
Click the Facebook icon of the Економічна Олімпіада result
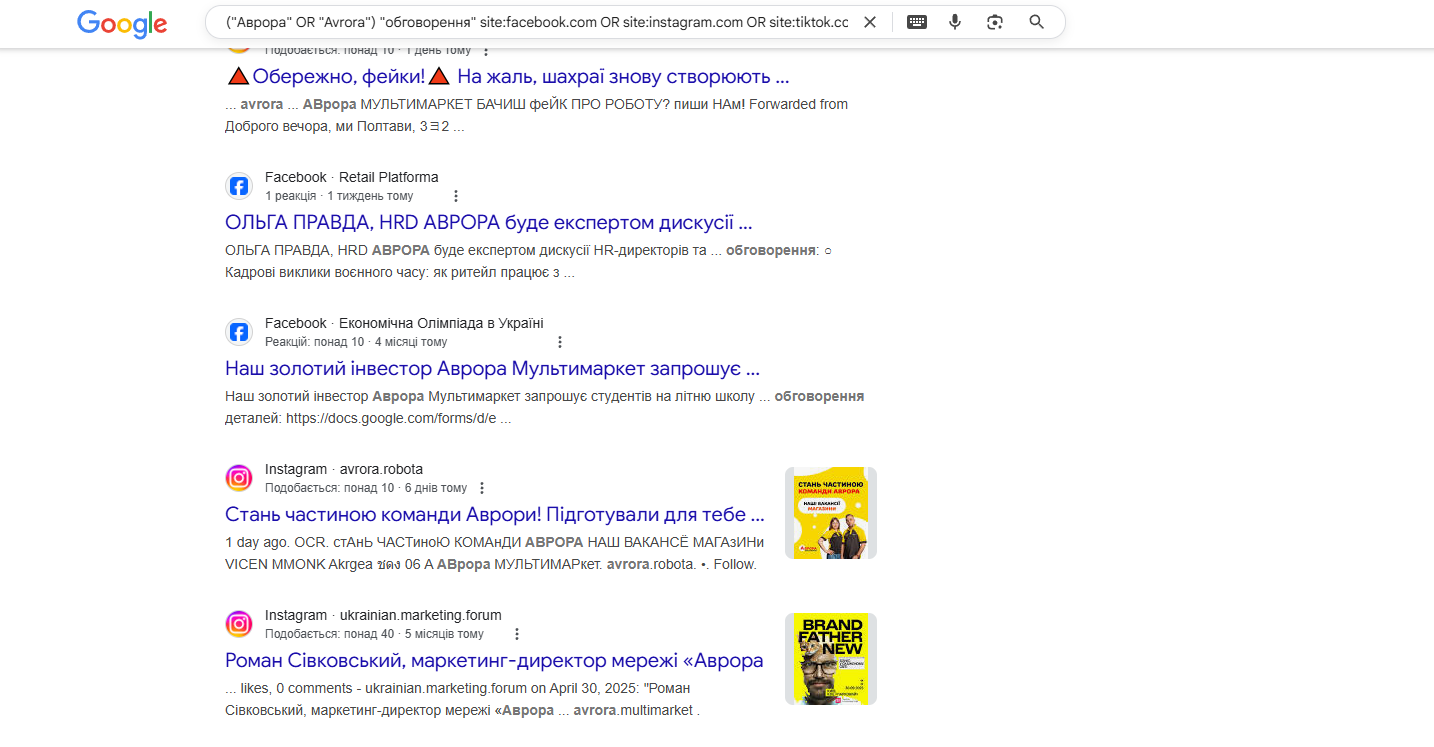pos(239,332)
